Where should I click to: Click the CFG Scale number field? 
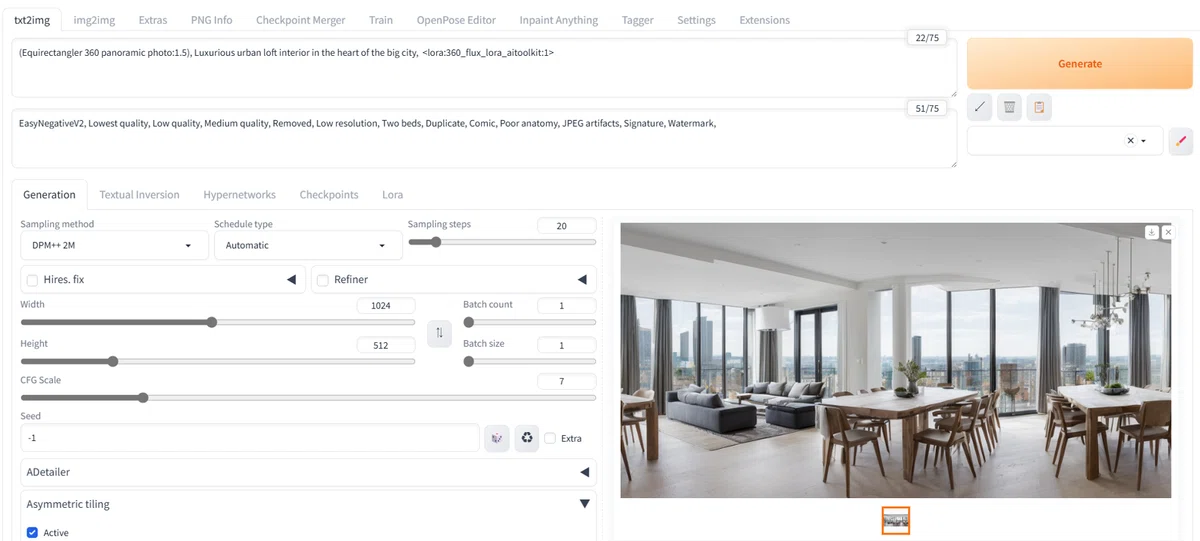(567, 381)
